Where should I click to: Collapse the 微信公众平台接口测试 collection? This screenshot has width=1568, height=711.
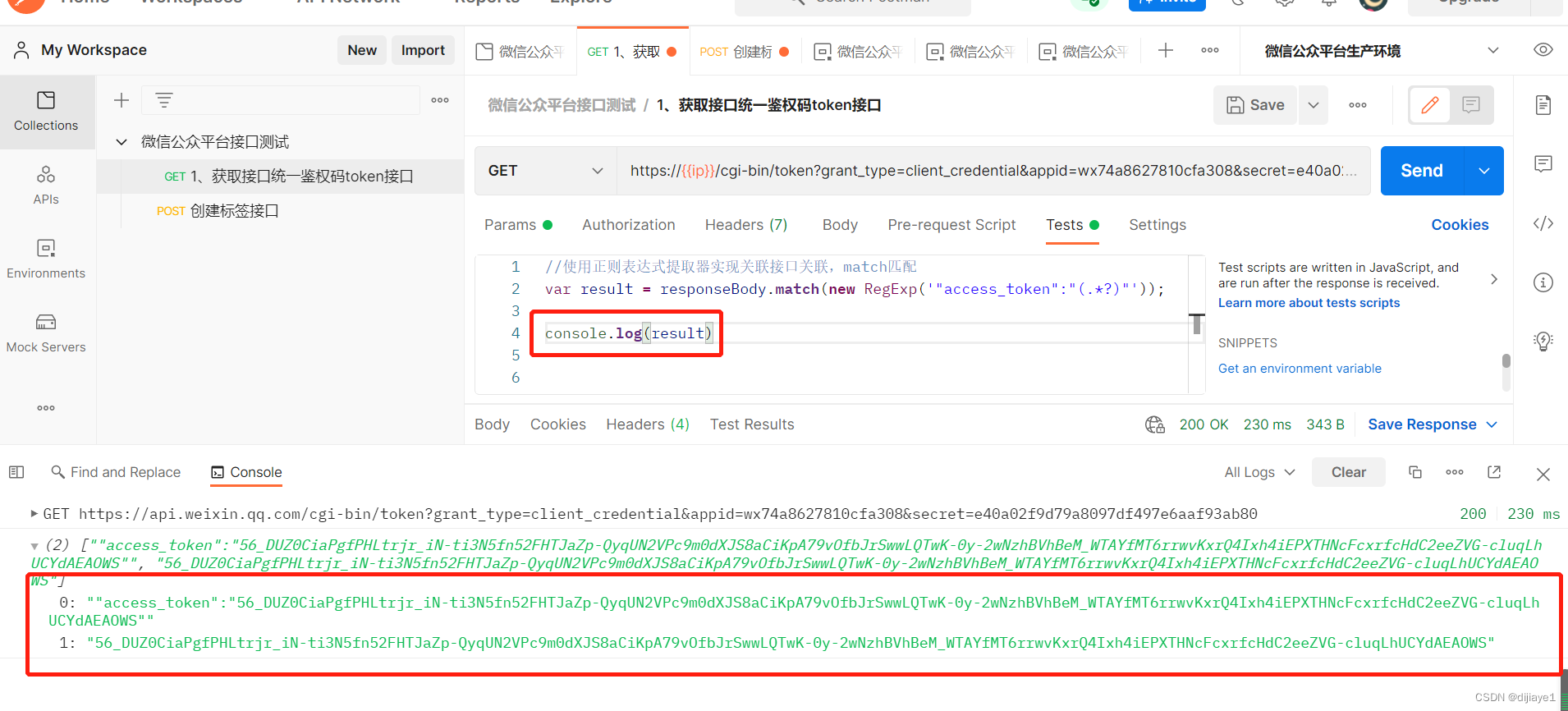[121, 142]
